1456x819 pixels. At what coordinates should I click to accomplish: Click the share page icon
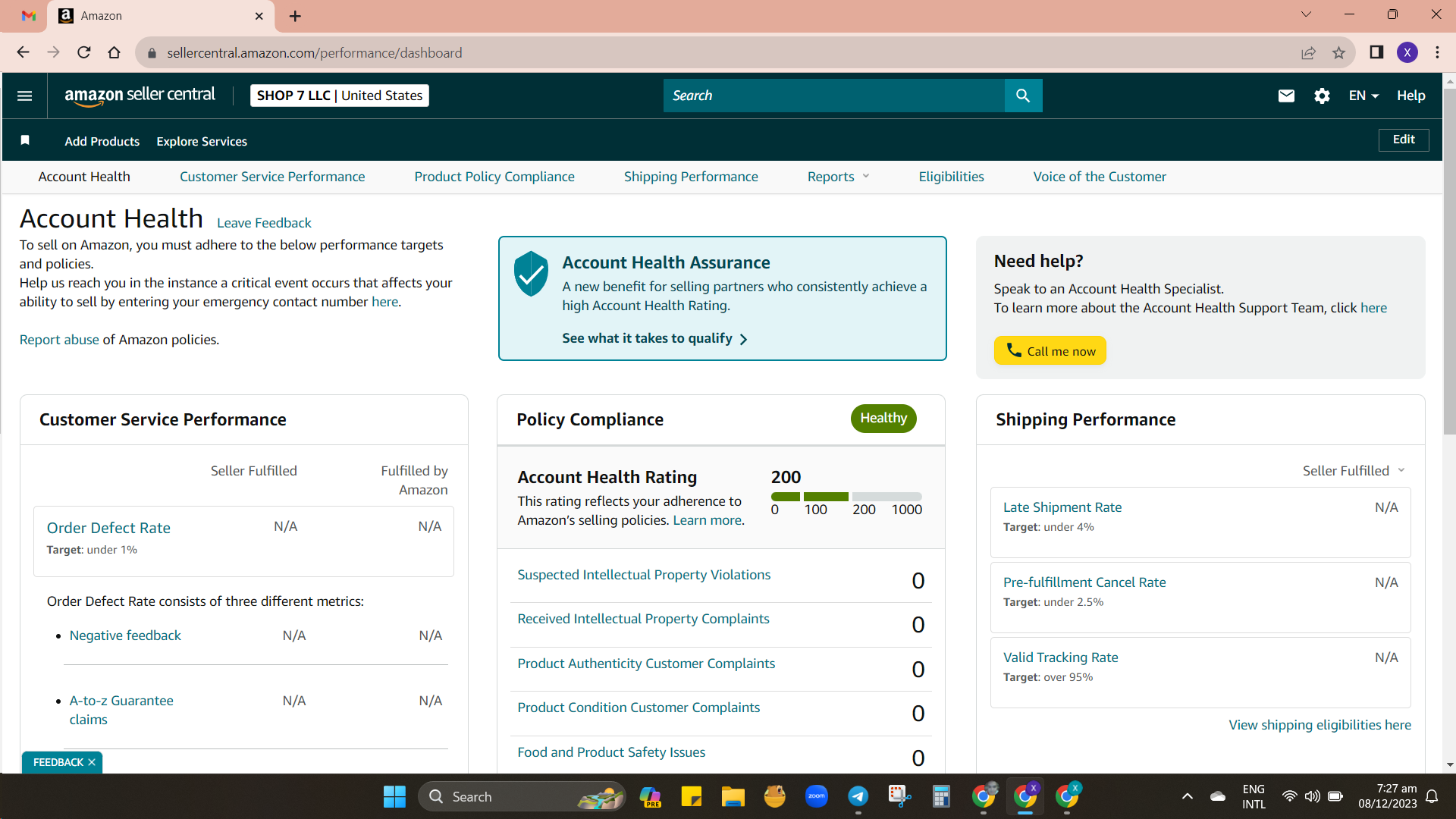point(1308,52)
